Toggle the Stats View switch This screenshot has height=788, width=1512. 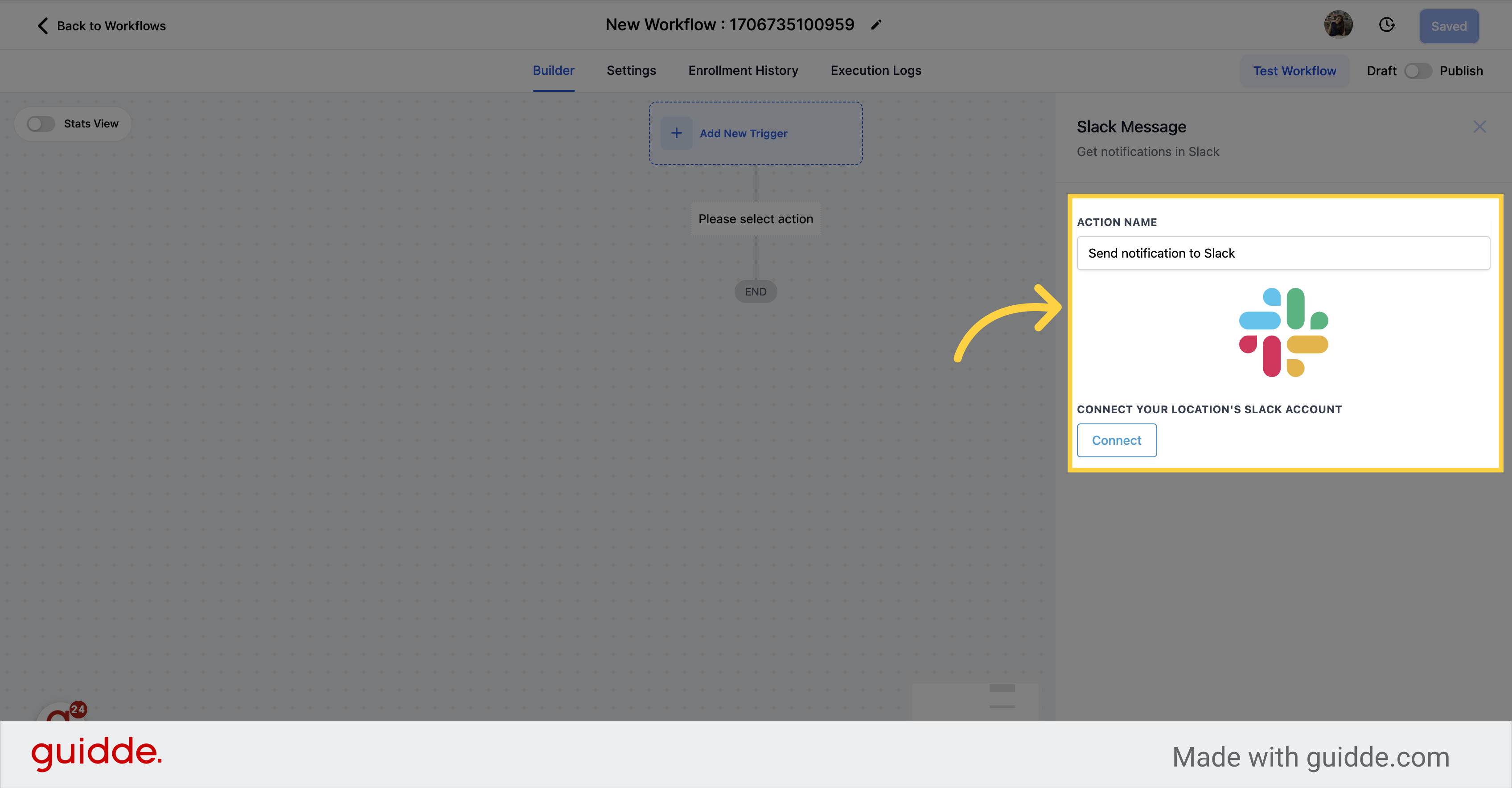[41, 124]
